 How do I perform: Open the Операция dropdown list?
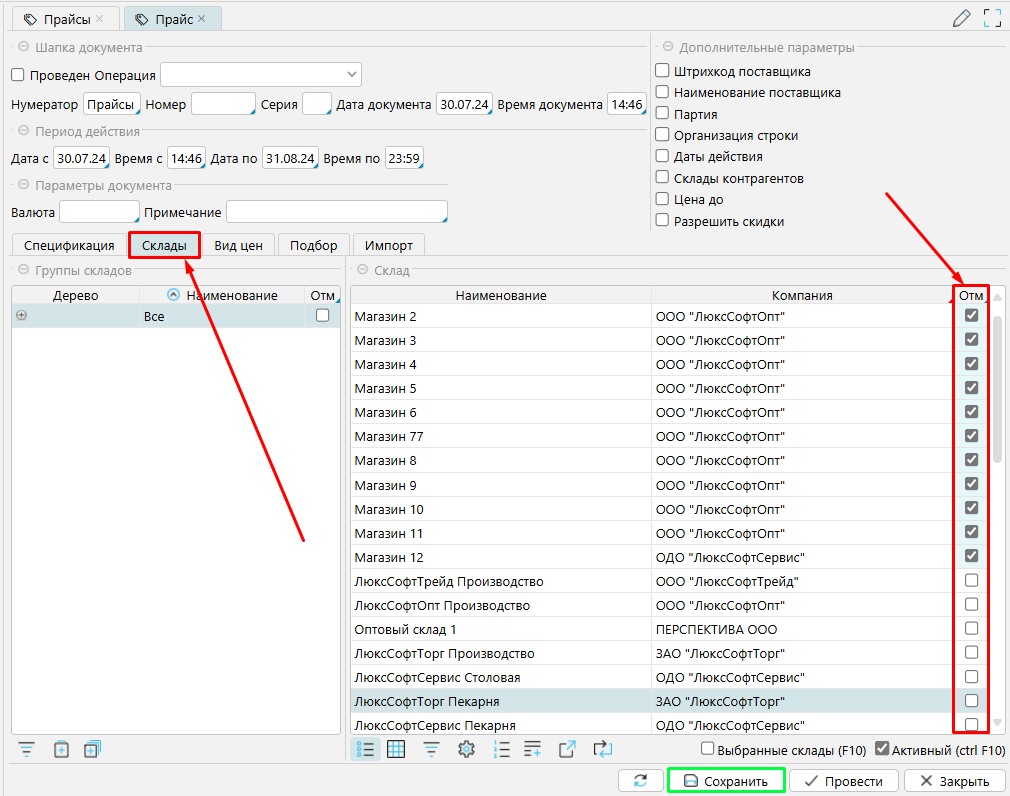click(351, 75)
